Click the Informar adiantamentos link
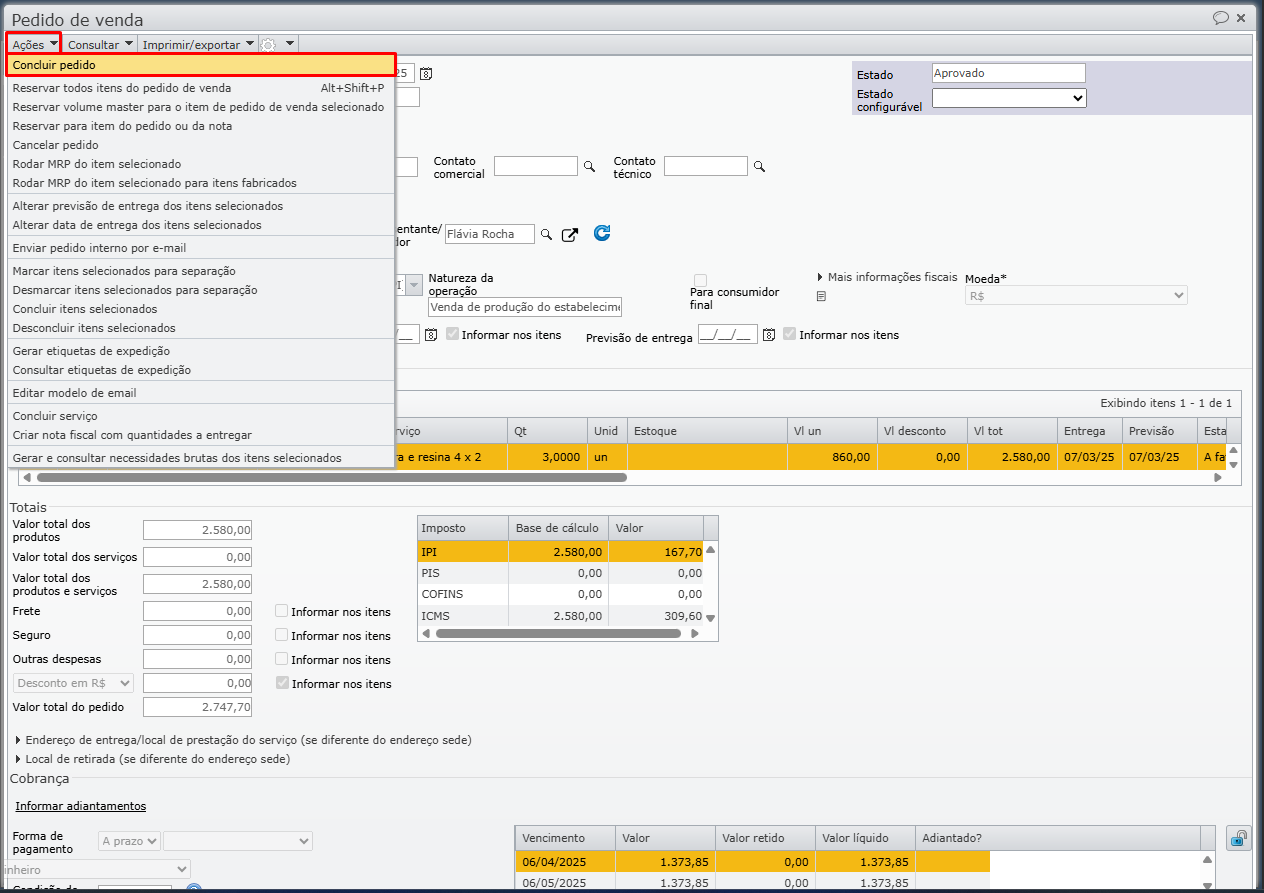The height and width of the screenshot is (893, 1264). coord(80,806)
